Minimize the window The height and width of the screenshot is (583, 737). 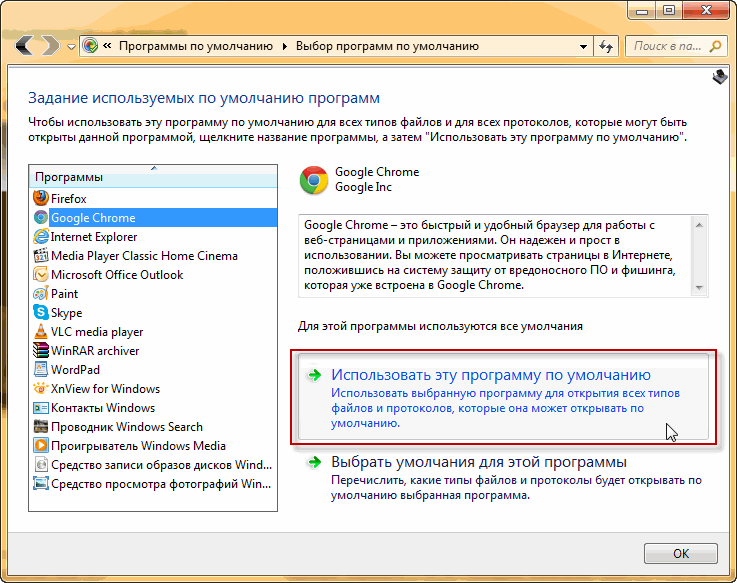(x=642, y=10)
